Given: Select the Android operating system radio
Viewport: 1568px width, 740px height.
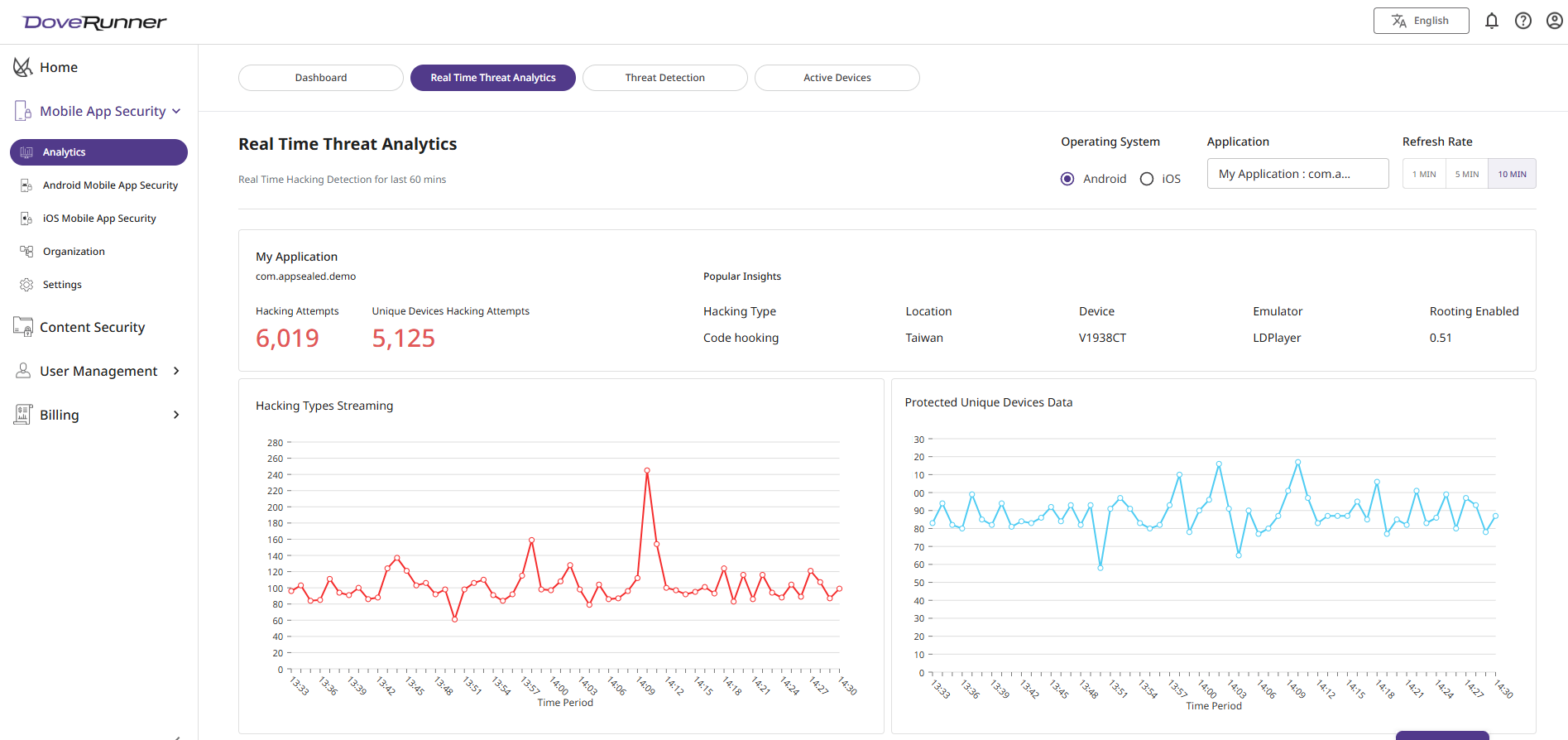Looking at the screenshot, I should 1067,179.
